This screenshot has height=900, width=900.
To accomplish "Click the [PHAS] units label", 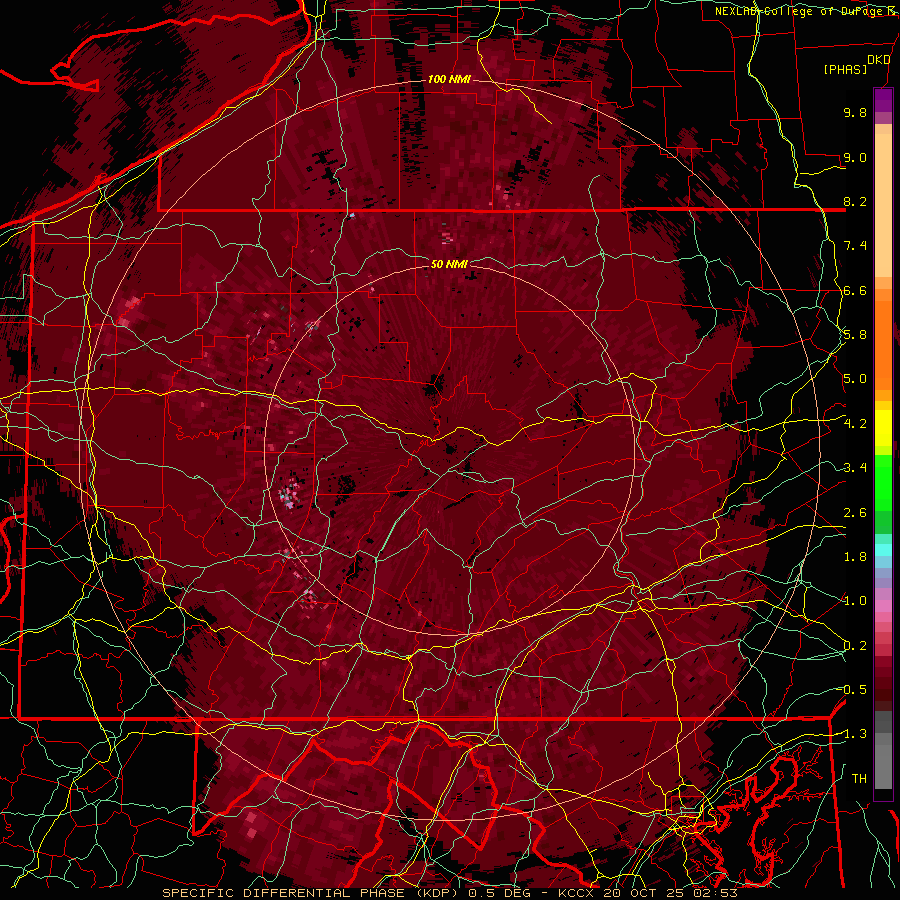I will click(x=845, y=69).
